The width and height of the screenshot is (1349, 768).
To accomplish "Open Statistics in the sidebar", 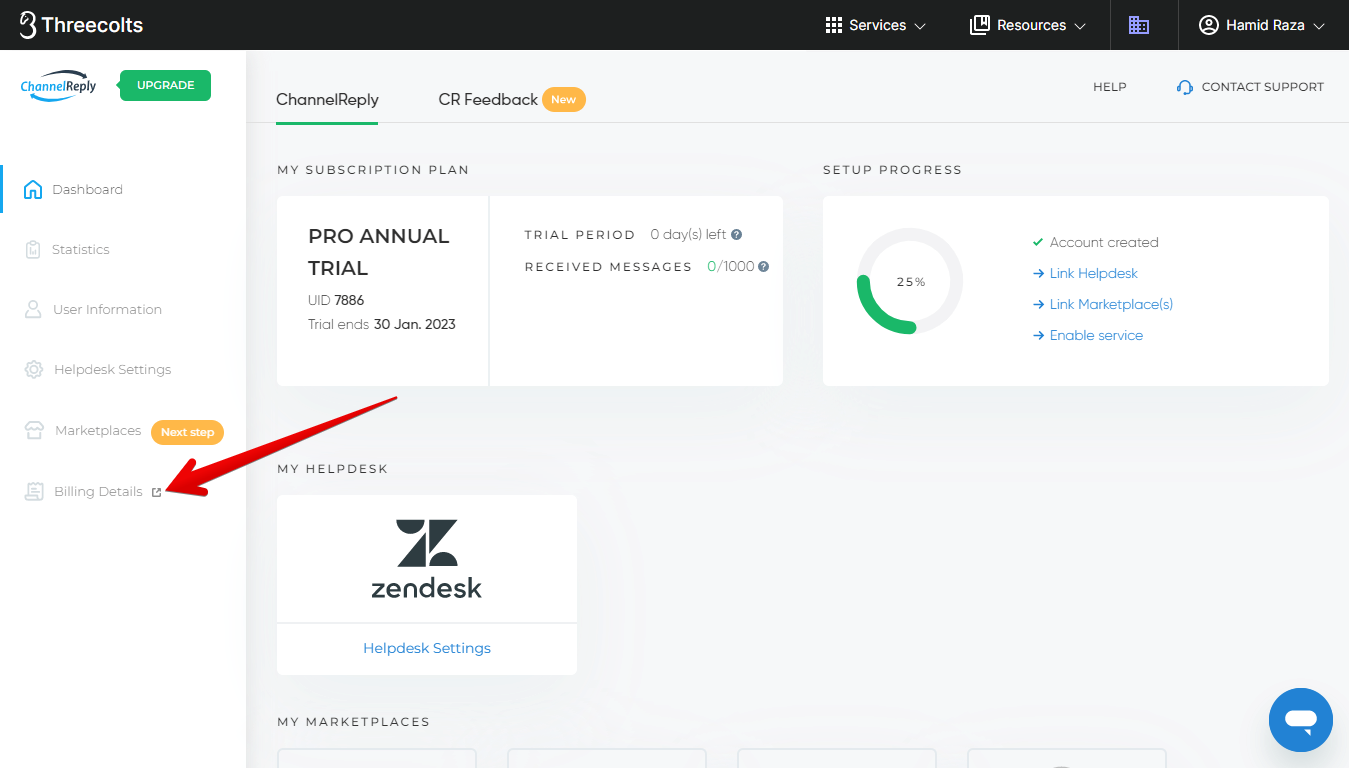I will [81, 250].
